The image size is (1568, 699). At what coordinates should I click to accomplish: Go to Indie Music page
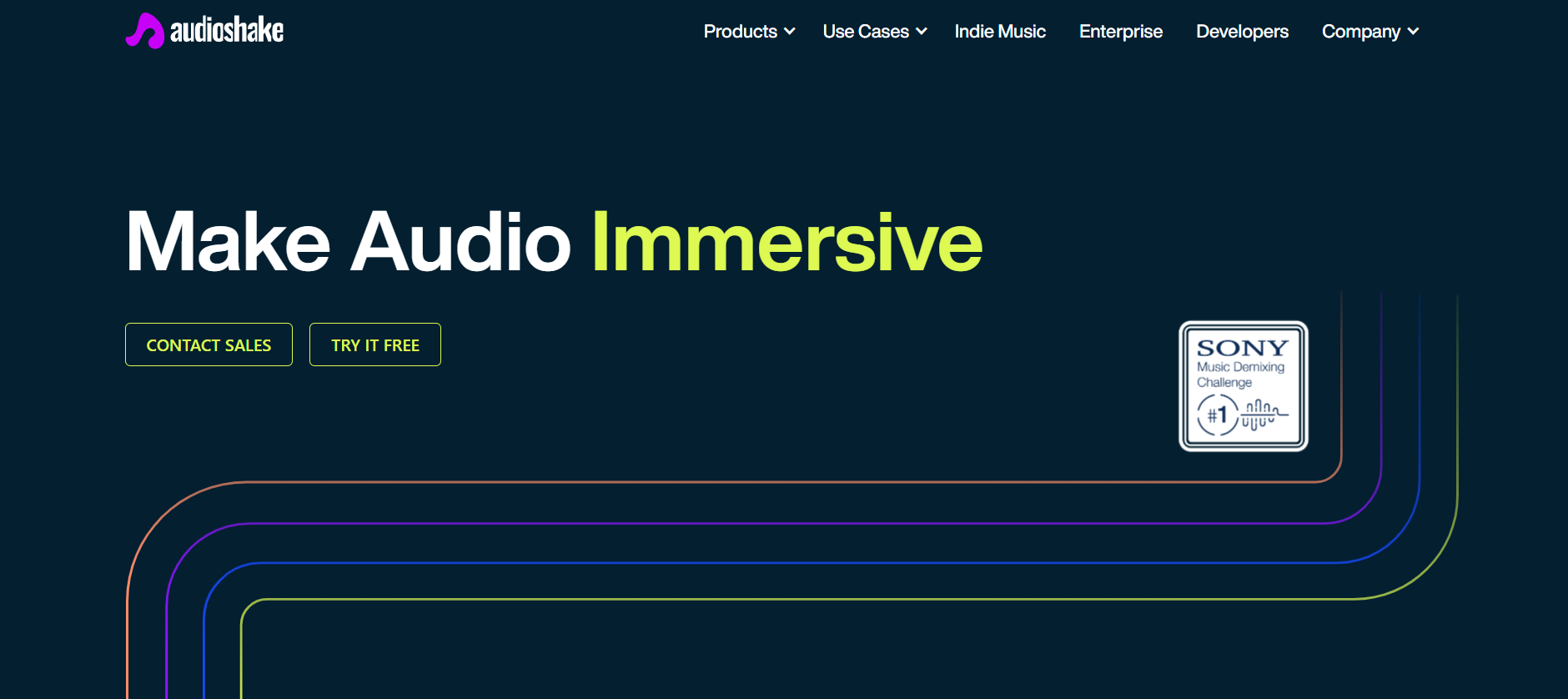pyautogui.click(x=1000, y=32)
